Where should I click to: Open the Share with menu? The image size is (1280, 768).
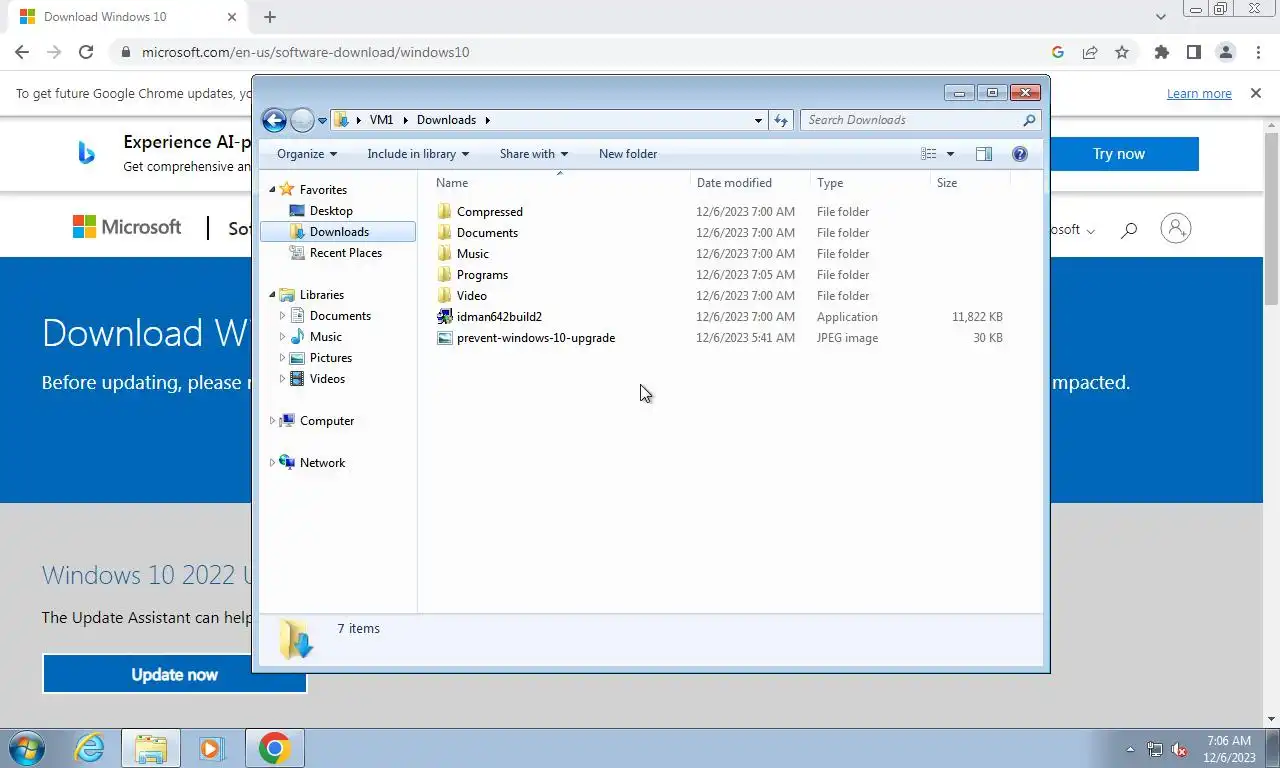tap(534, 154)
